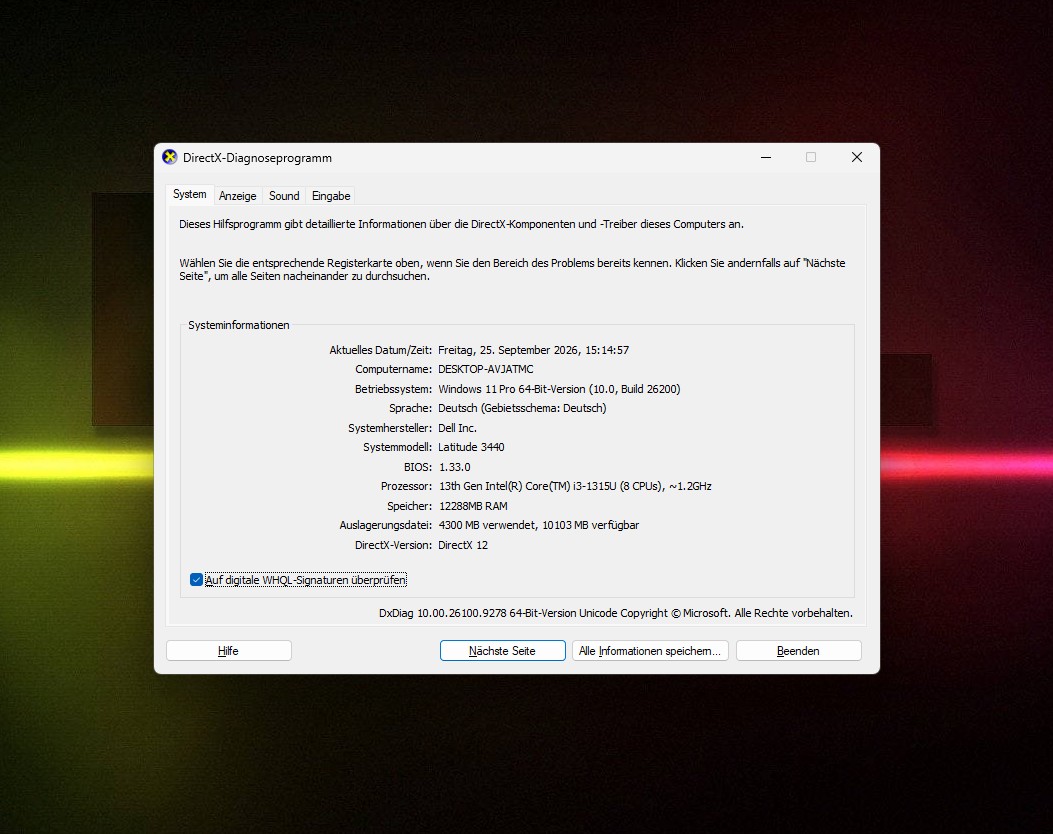
Task: Click the Systeminformationen group label
Action: 238,325
